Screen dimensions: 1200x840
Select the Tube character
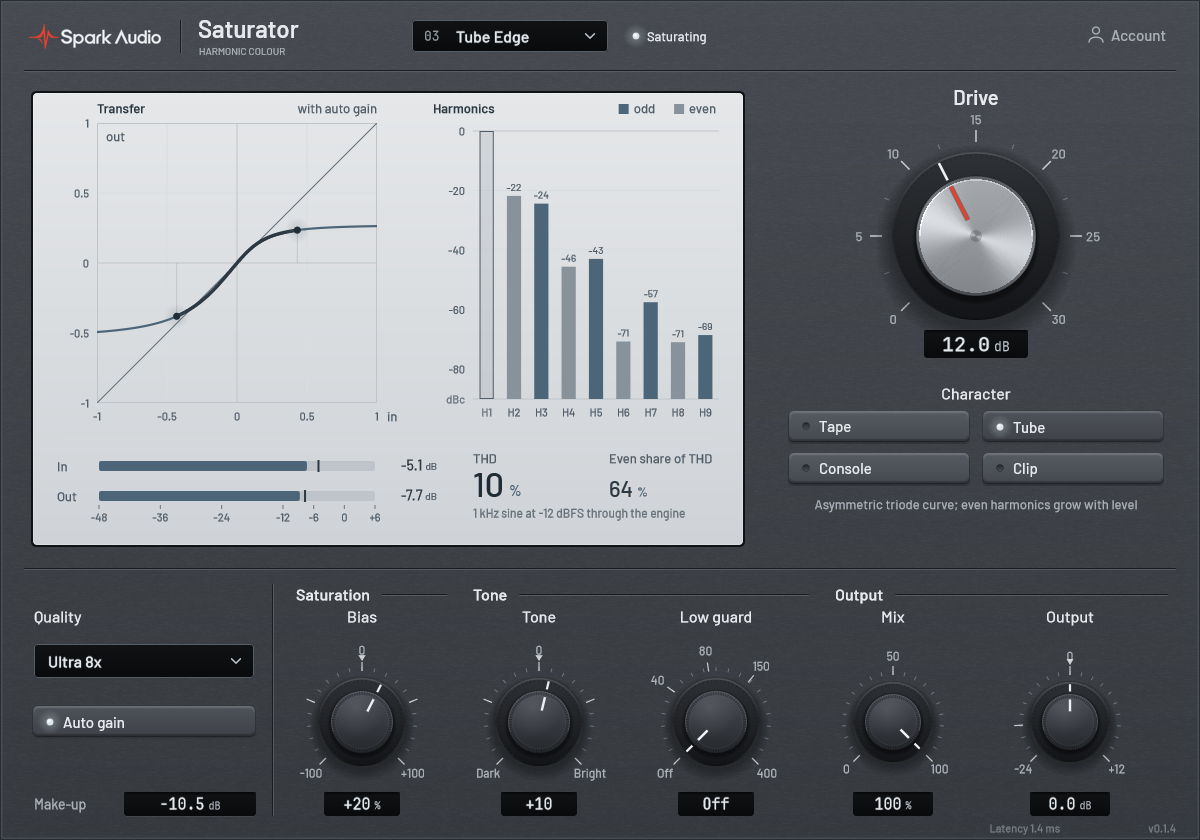tap(1073, 427)
